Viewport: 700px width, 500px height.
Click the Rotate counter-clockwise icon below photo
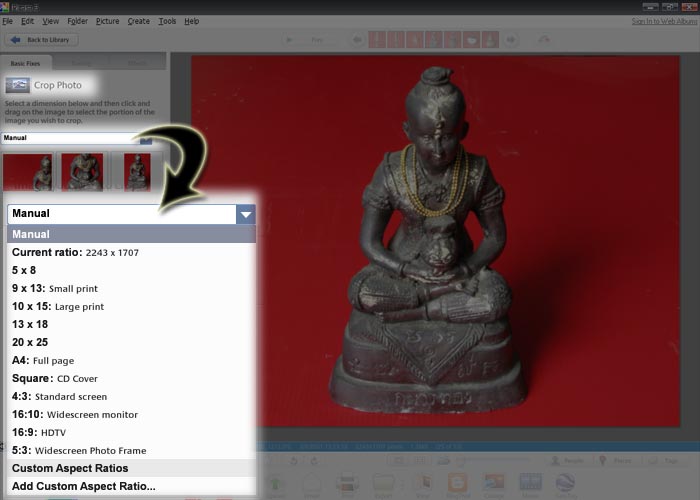pyautogui.click(x=294, y=460)
